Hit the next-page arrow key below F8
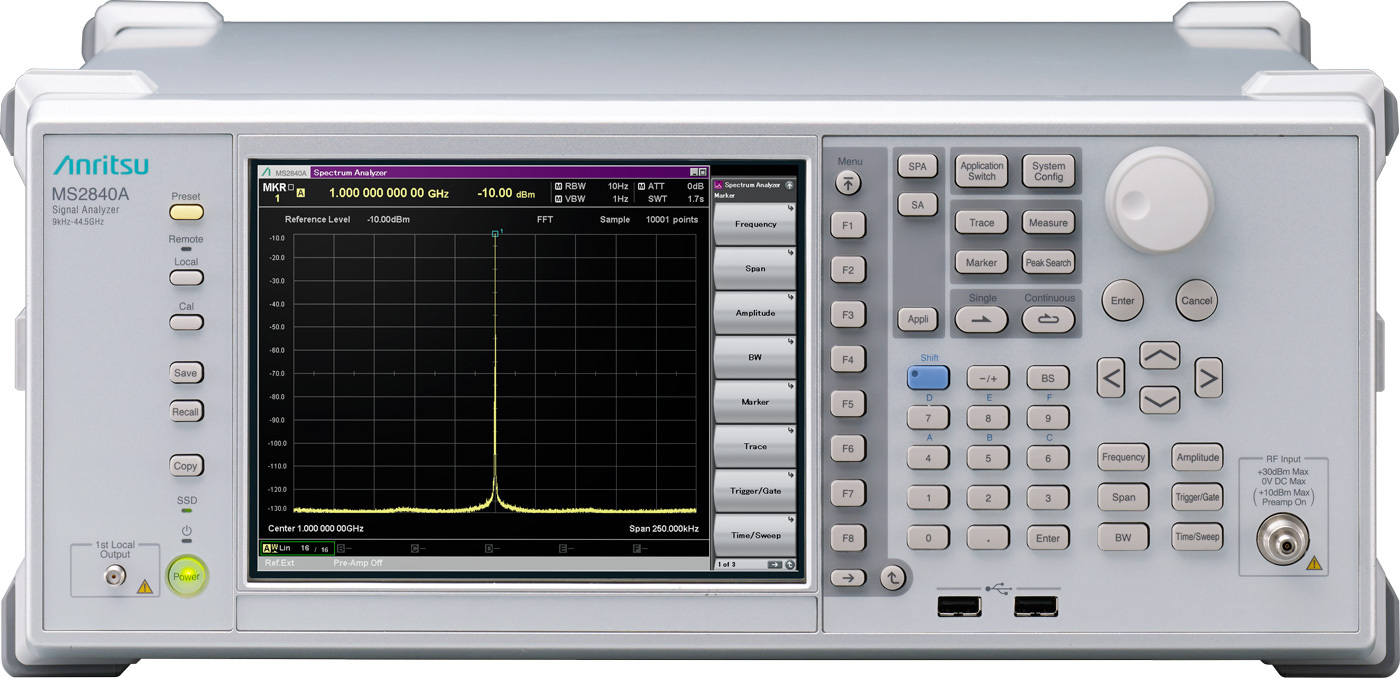The height and width of the screenshot is (678, 1400). tap(848, 578)
